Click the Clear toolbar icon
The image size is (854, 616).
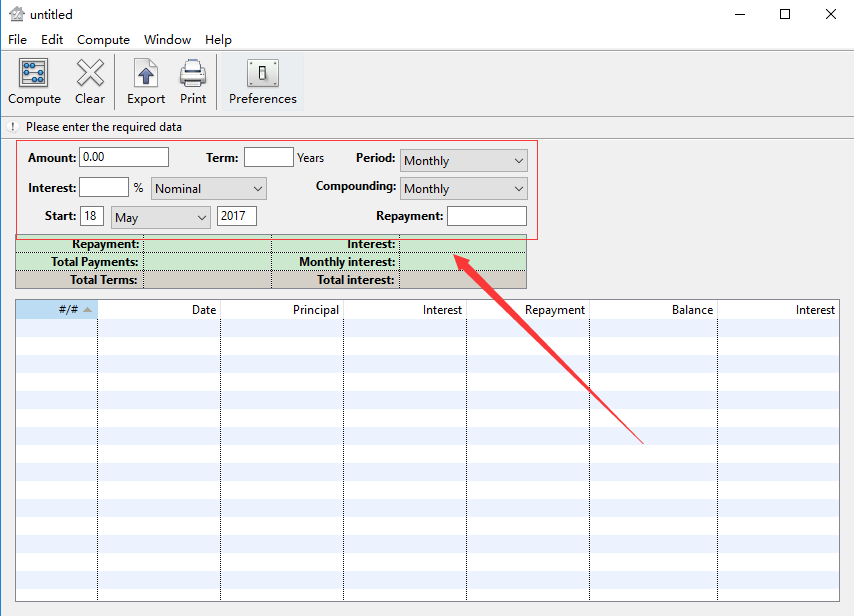point(89,80)
